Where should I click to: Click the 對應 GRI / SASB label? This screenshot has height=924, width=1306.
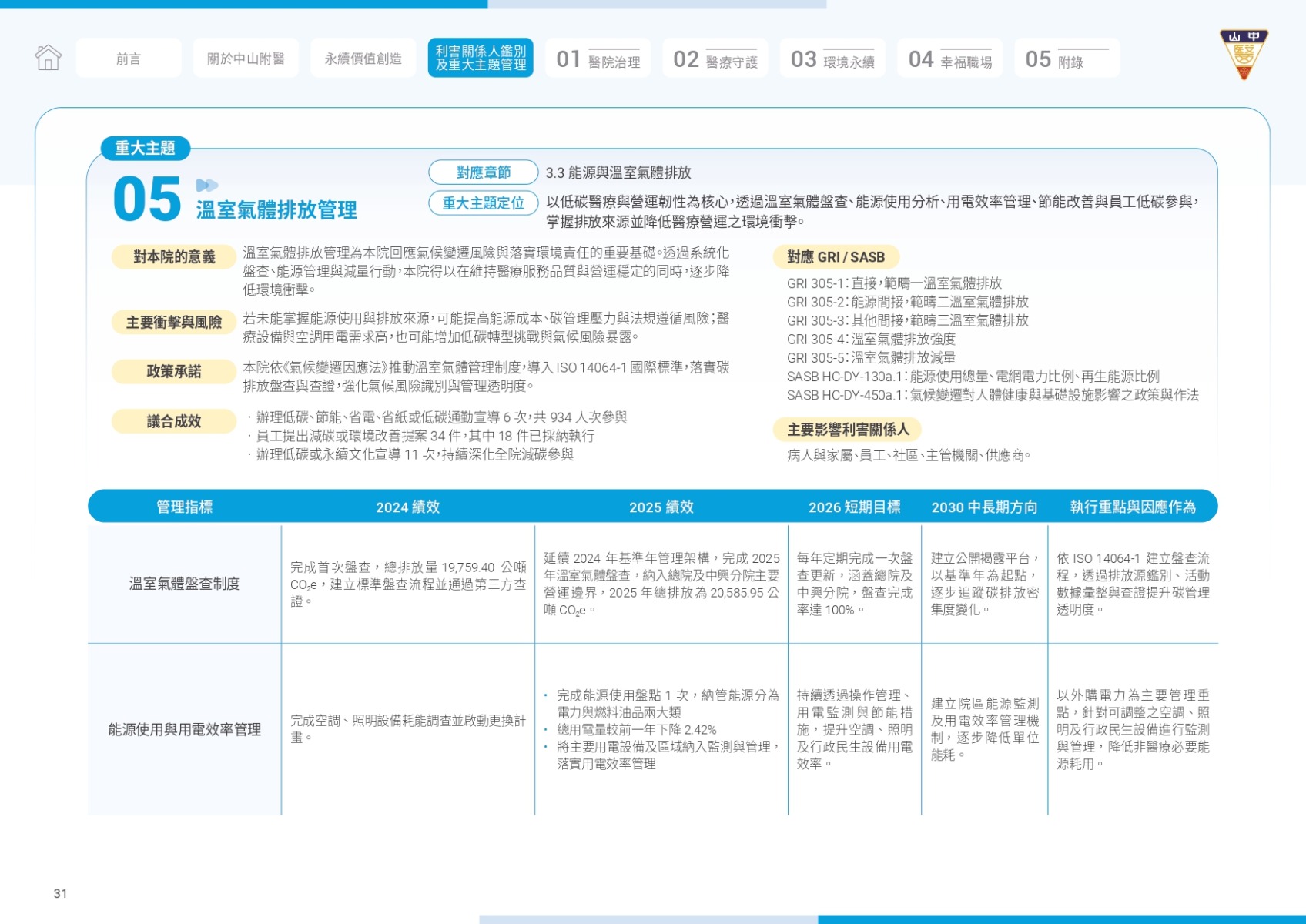coord(836,257)
